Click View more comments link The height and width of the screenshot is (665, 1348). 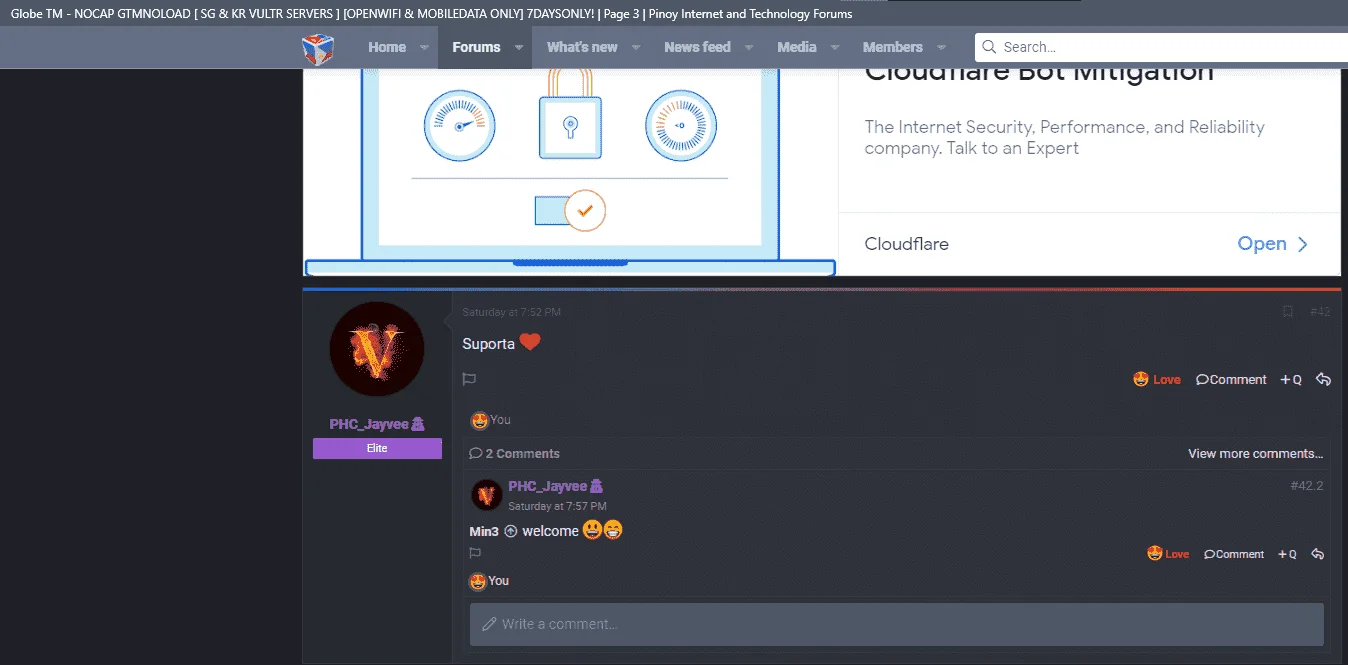pos(1255,453)
